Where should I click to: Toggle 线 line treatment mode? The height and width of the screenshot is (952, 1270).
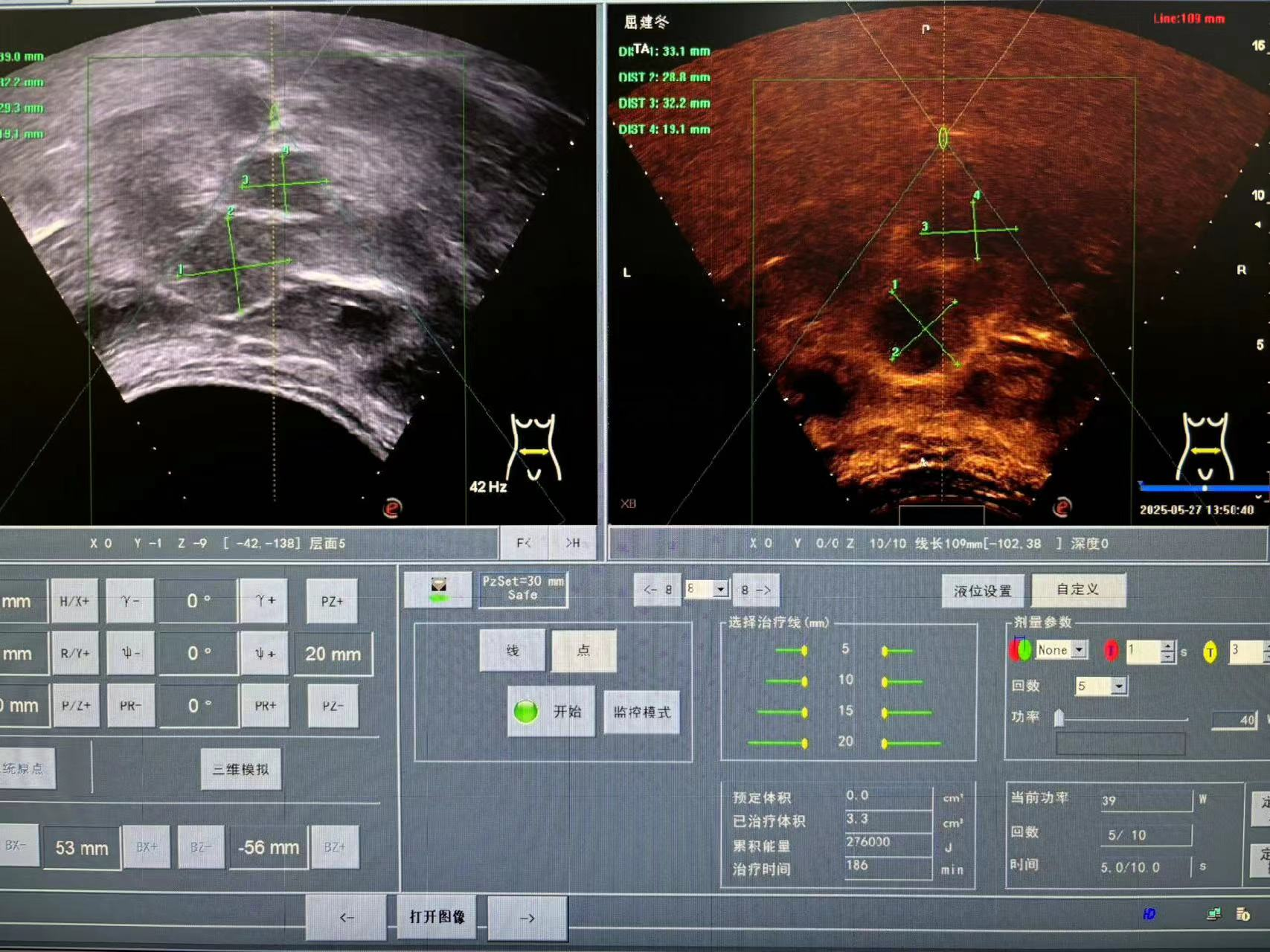coord(513,651)
